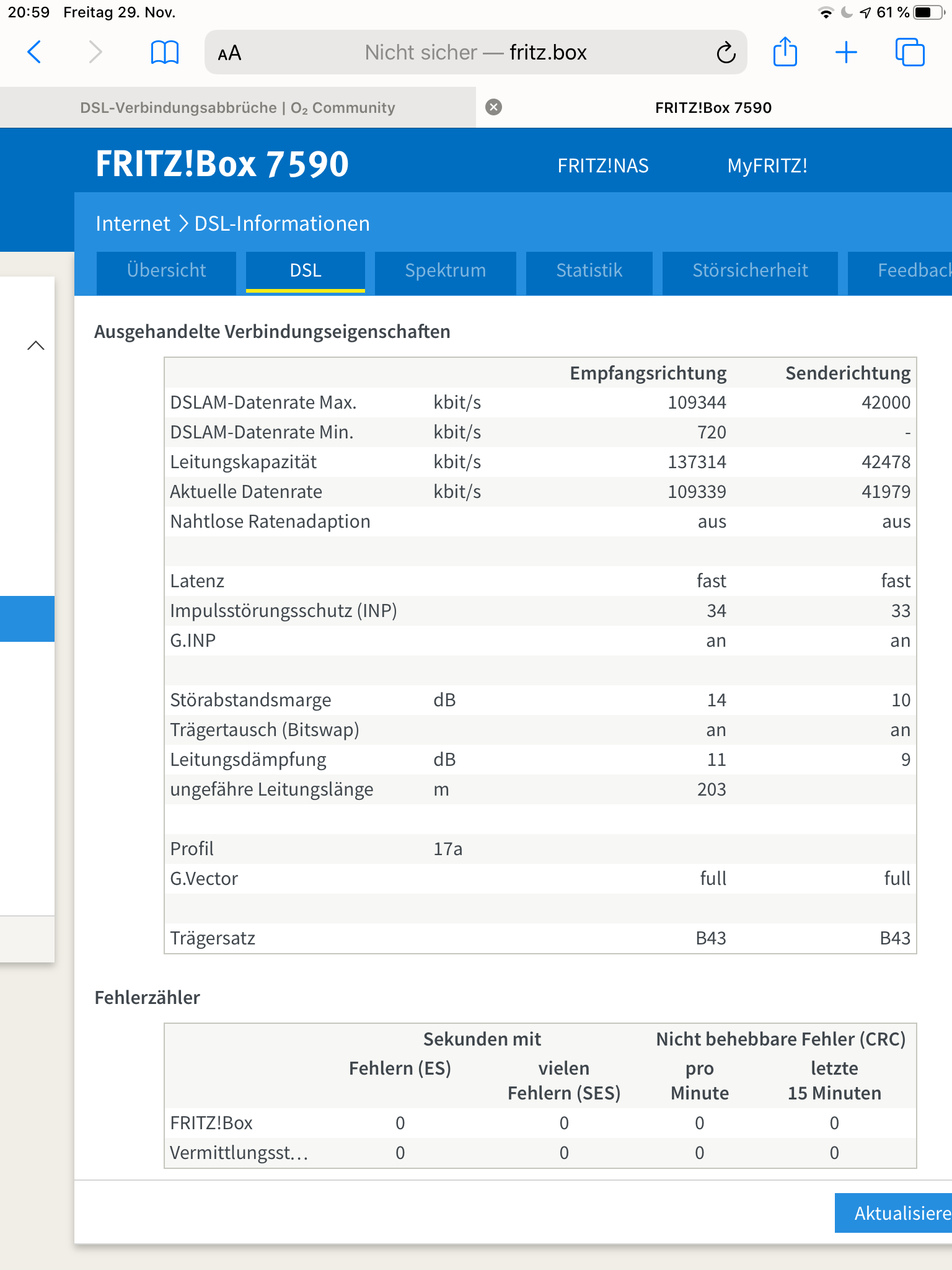Add a new Safari tab

tap(846, 52)
